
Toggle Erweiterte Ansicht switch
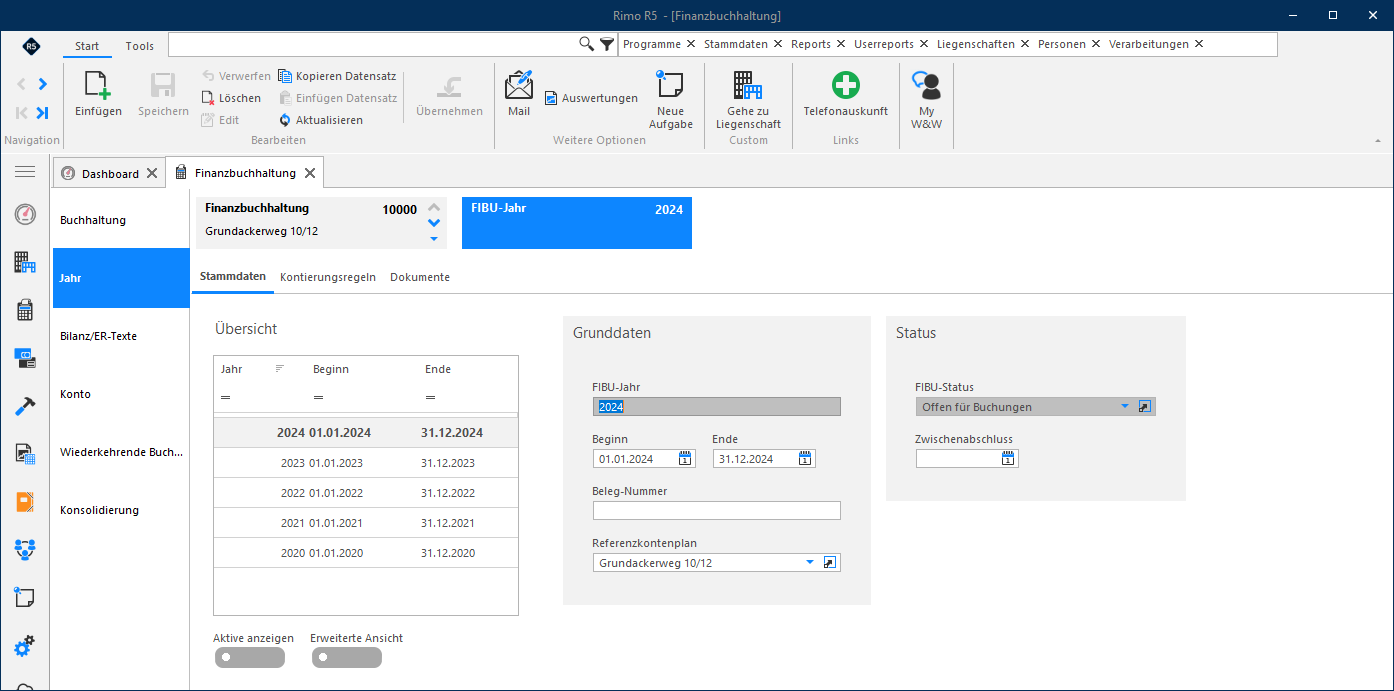(x=346, y=657)
